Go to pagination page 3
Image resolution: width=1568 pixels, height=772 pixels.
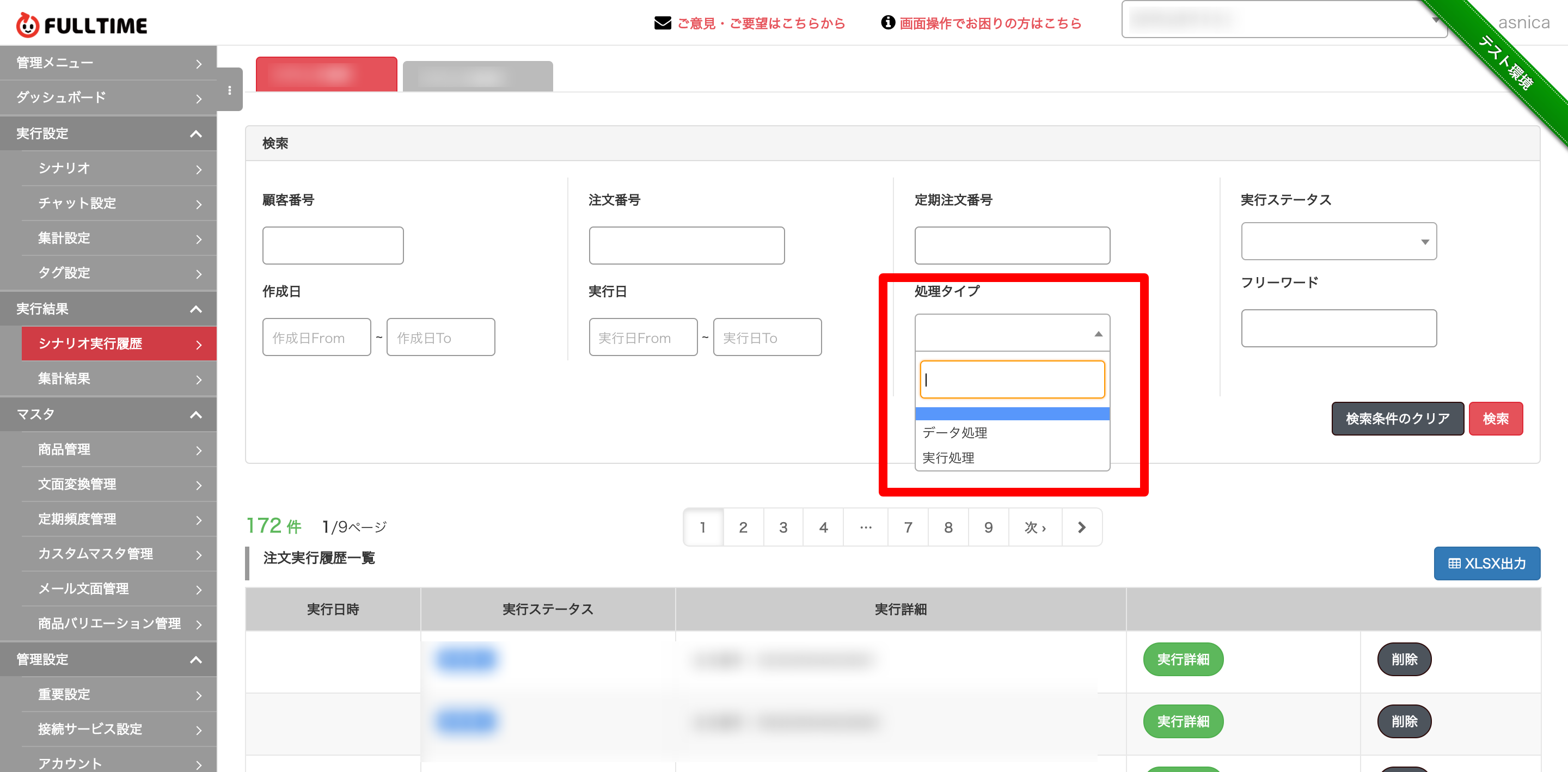point(783,527)
